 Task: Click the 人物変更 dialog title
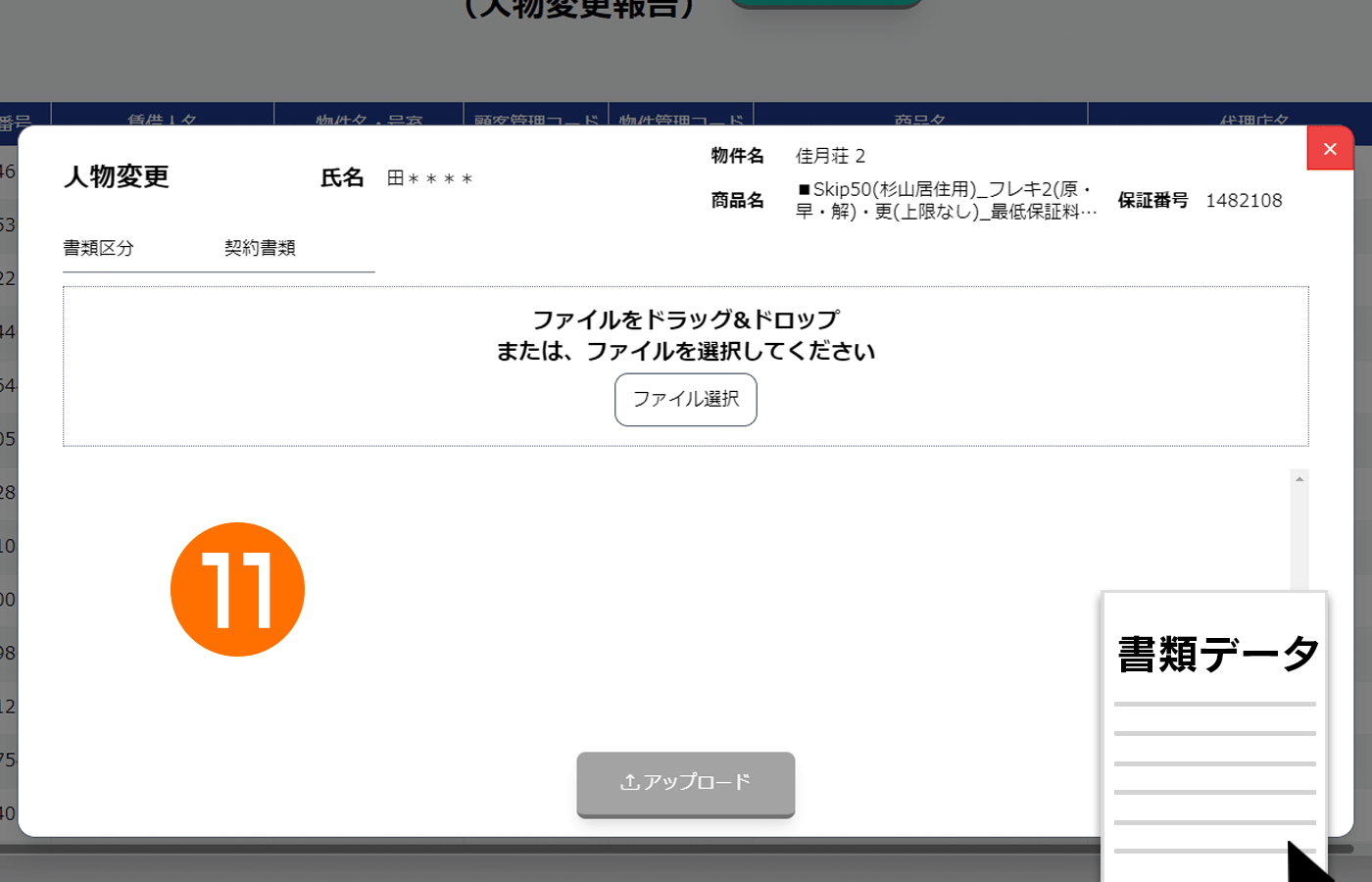coord(117,176)
